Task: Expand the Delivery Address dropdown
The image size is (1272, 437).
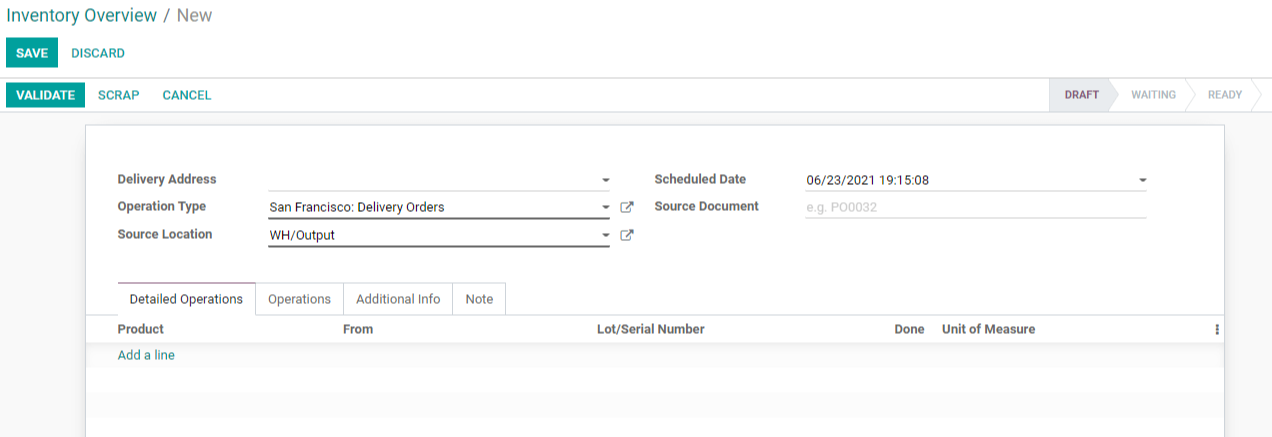Action: pyautogui.click(x=605, y=180)
